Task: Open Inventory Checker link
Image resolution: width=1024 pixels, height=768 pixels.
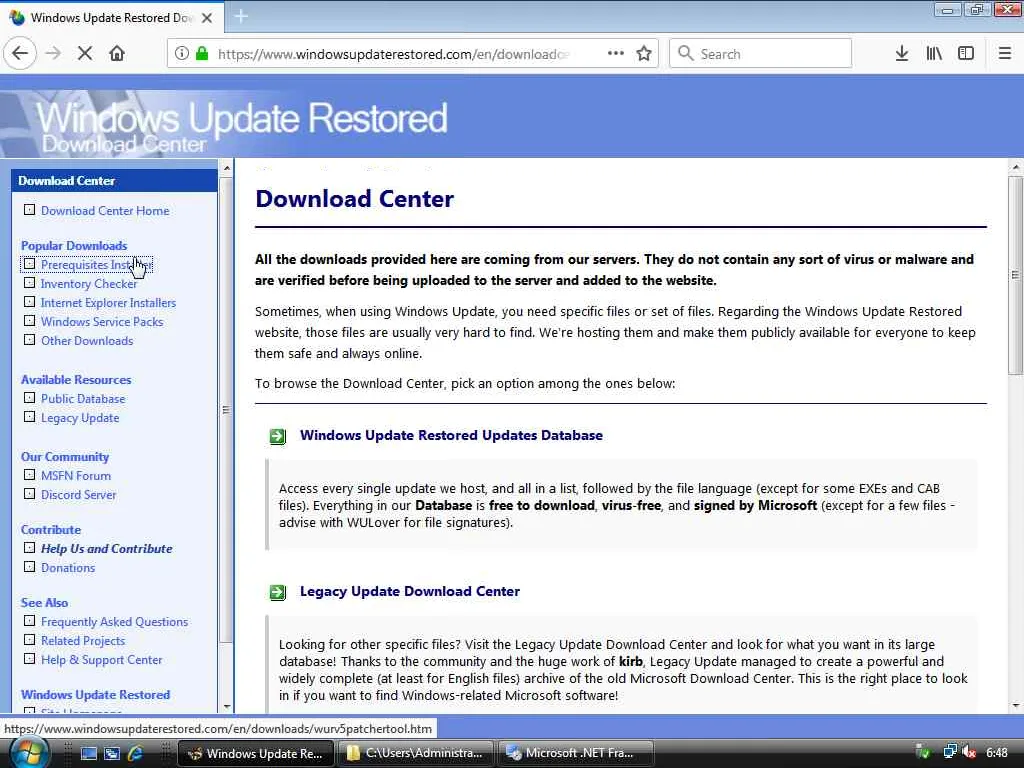Action: [x=89, y=284]
